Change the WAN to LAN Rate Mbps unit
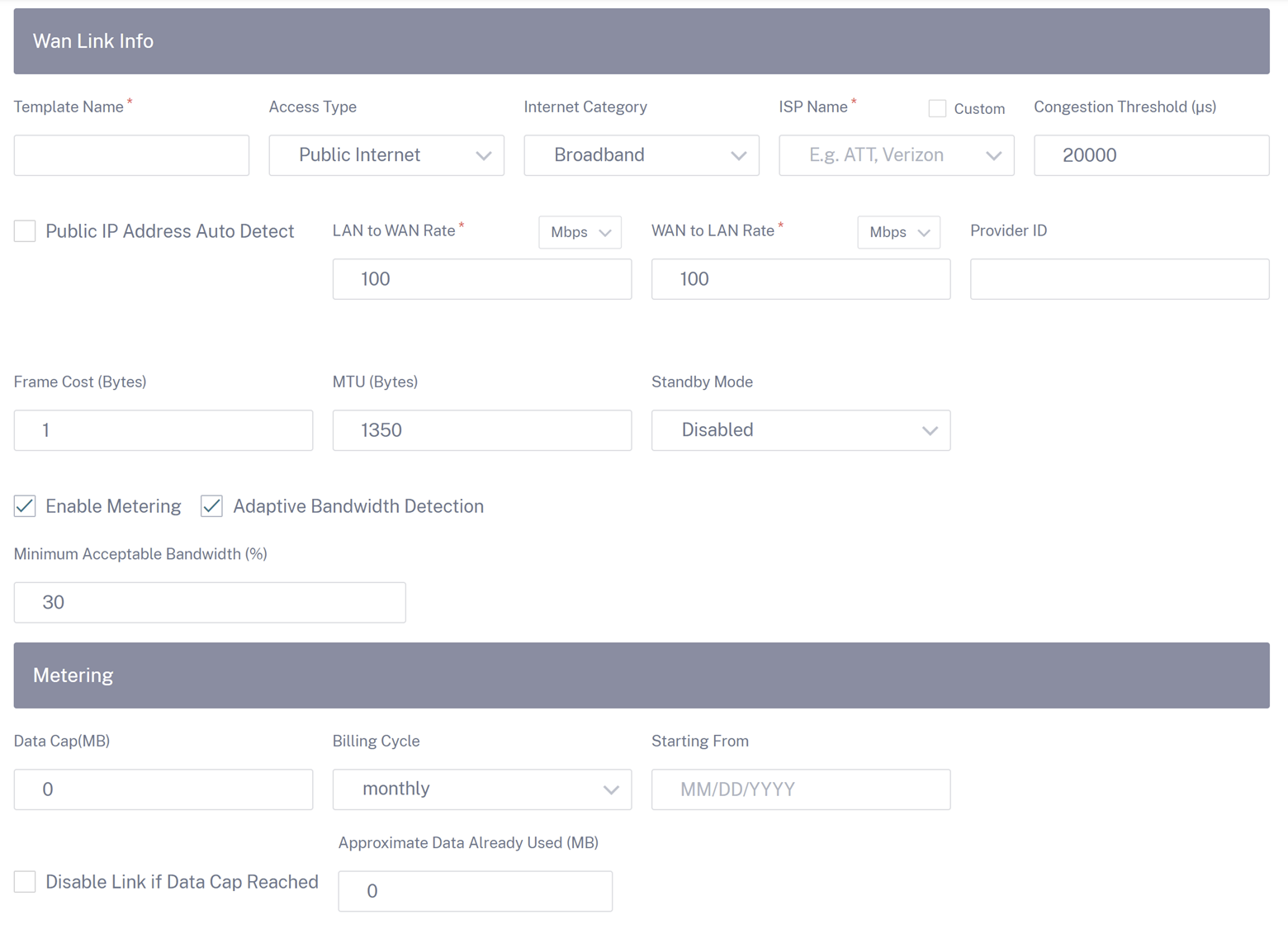This screenshot has width=1288, height=929. pyautogui.click(x=899, y=232)
